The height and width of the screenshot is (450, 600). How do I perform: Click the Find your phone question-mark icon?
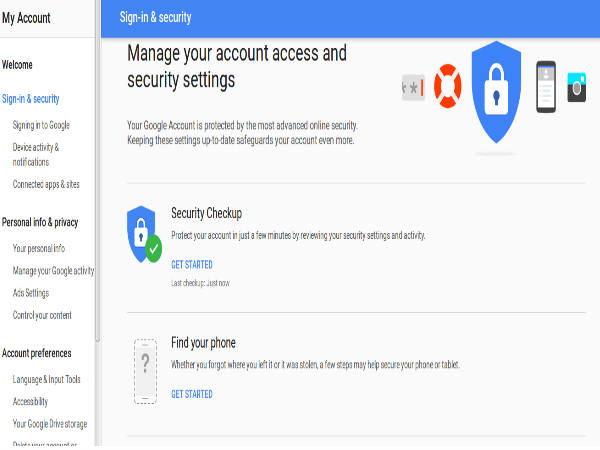click(146, 370)
